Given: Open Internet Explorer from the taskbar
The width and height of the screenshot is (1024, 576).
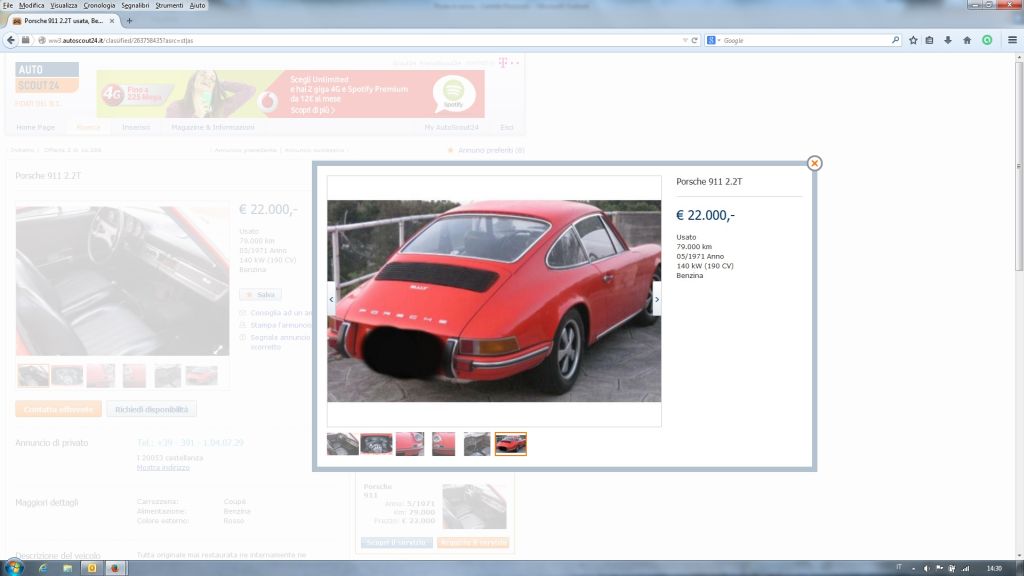Looking at the screenshot, I should click(x=43, y=568).
